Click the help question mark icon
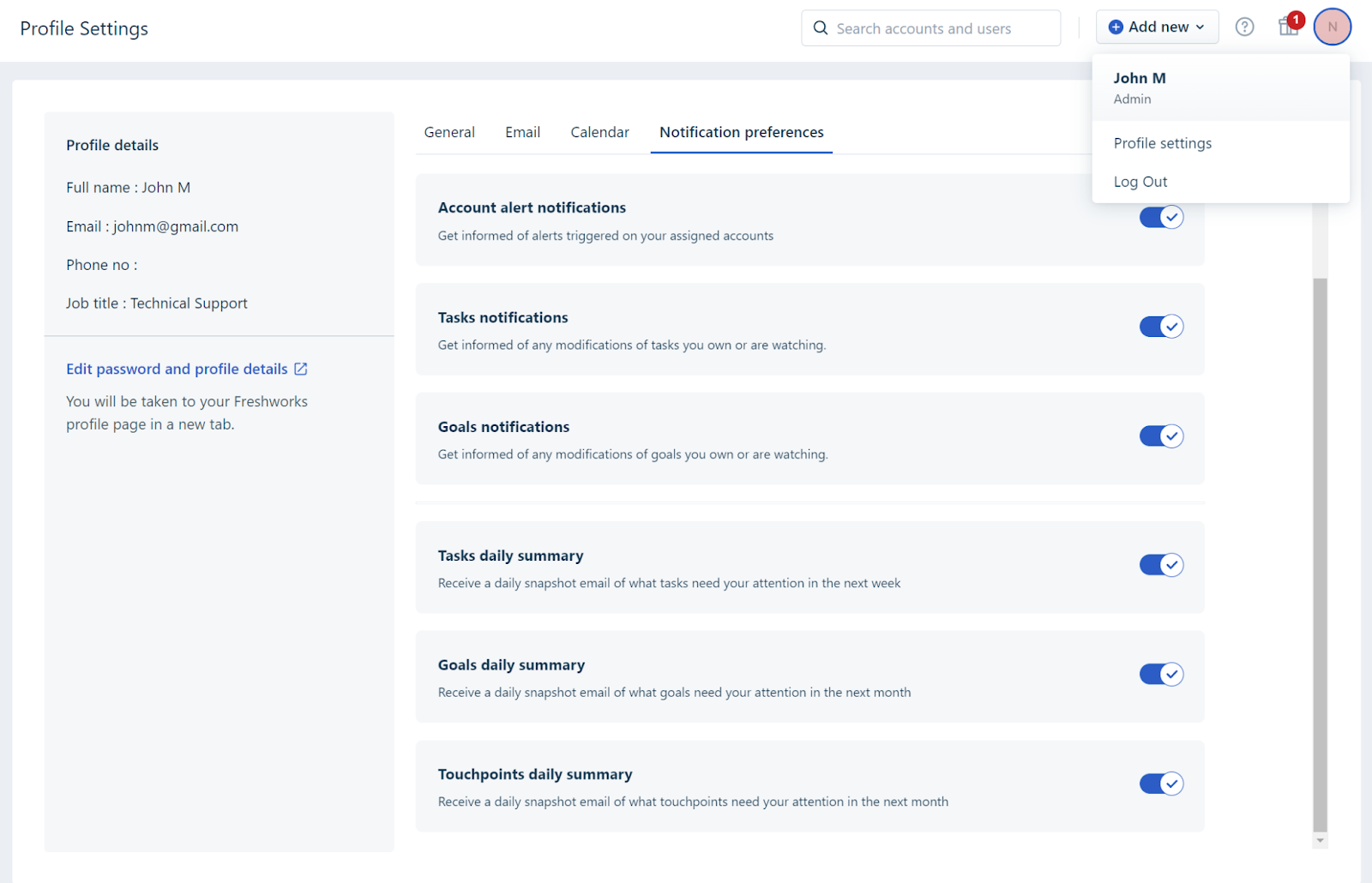The height and width of the screenshot is (883, 1372). [1244, 27]
